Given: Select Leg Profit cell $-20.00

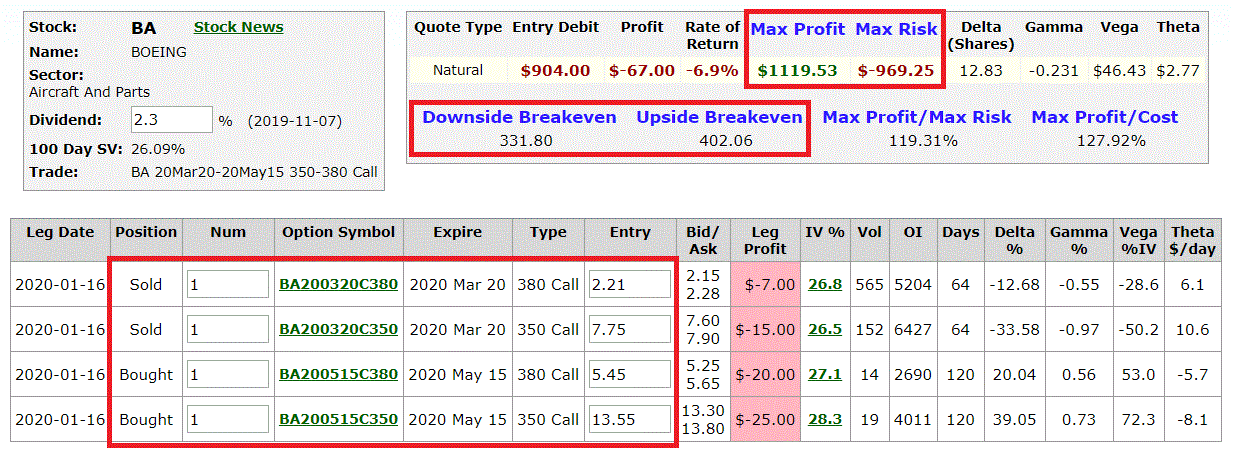Looking at the screenshot, I should click(765, 374).
